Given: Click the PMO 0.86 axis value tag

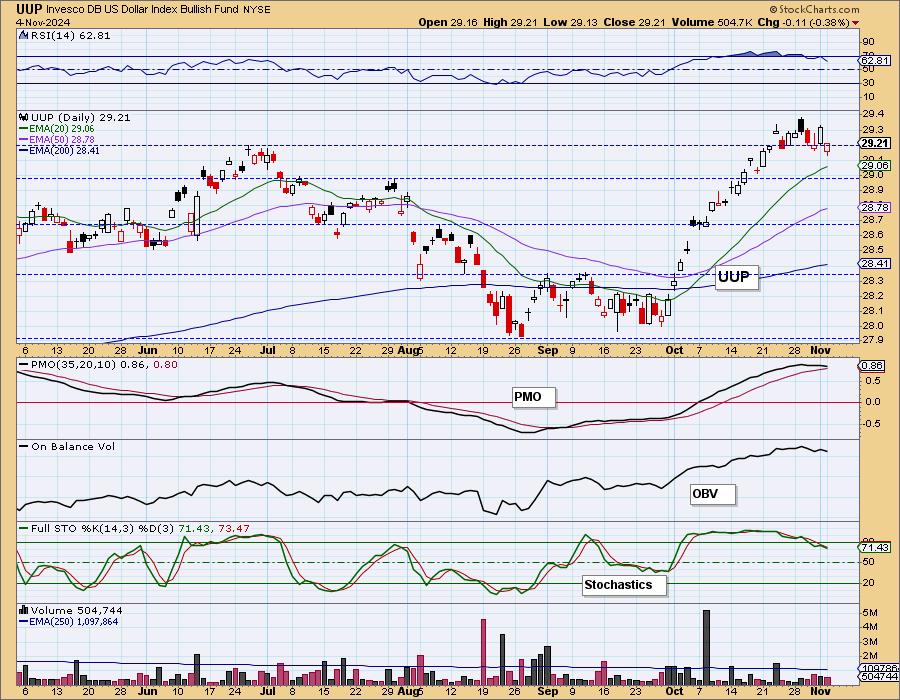Looking at the screenshot, I should [872, 365].
